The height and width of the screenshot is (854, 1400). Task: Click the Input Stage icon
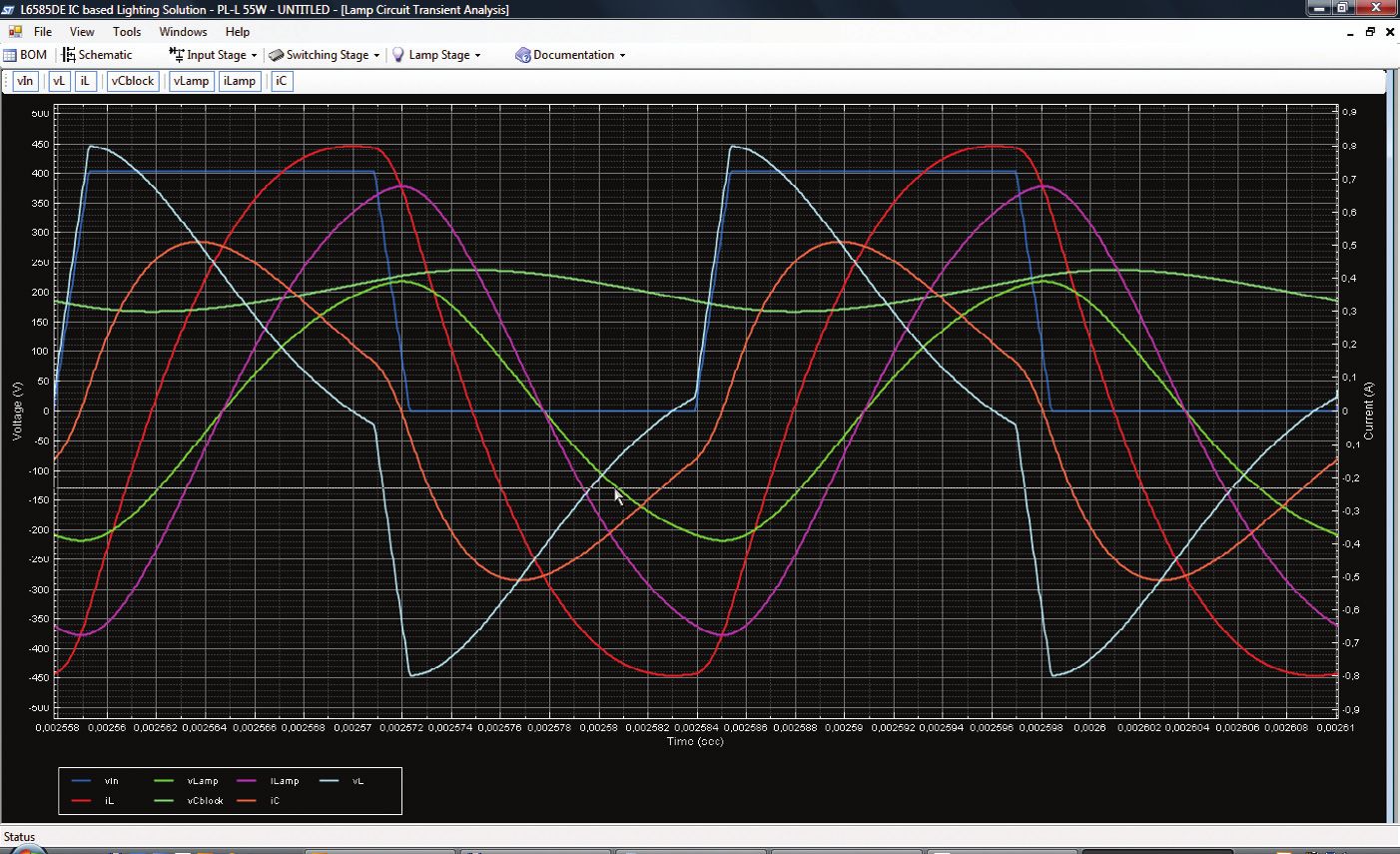tap(176, 55)
